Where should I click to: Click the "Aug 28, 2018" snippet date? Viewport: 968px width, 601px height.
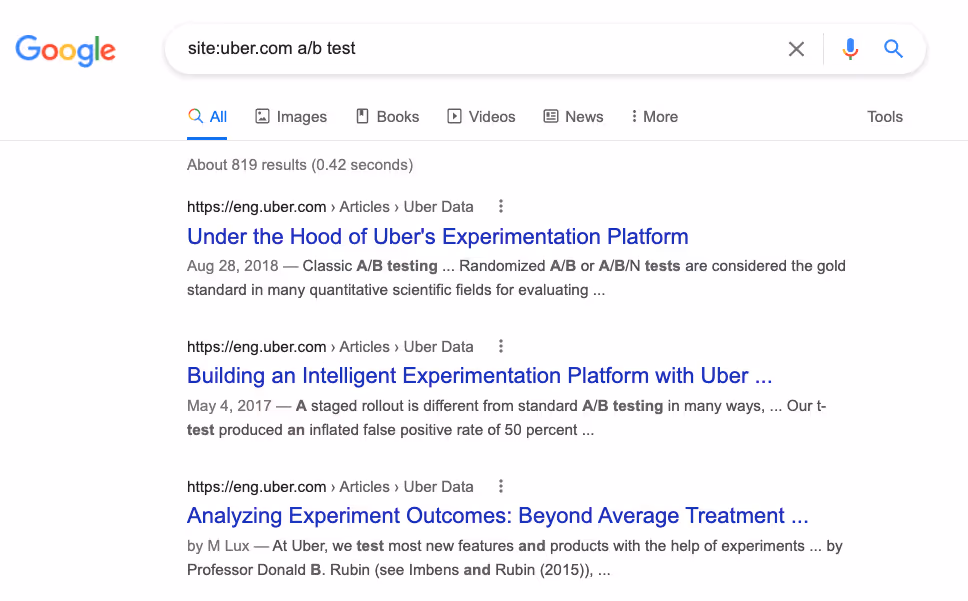233,266
